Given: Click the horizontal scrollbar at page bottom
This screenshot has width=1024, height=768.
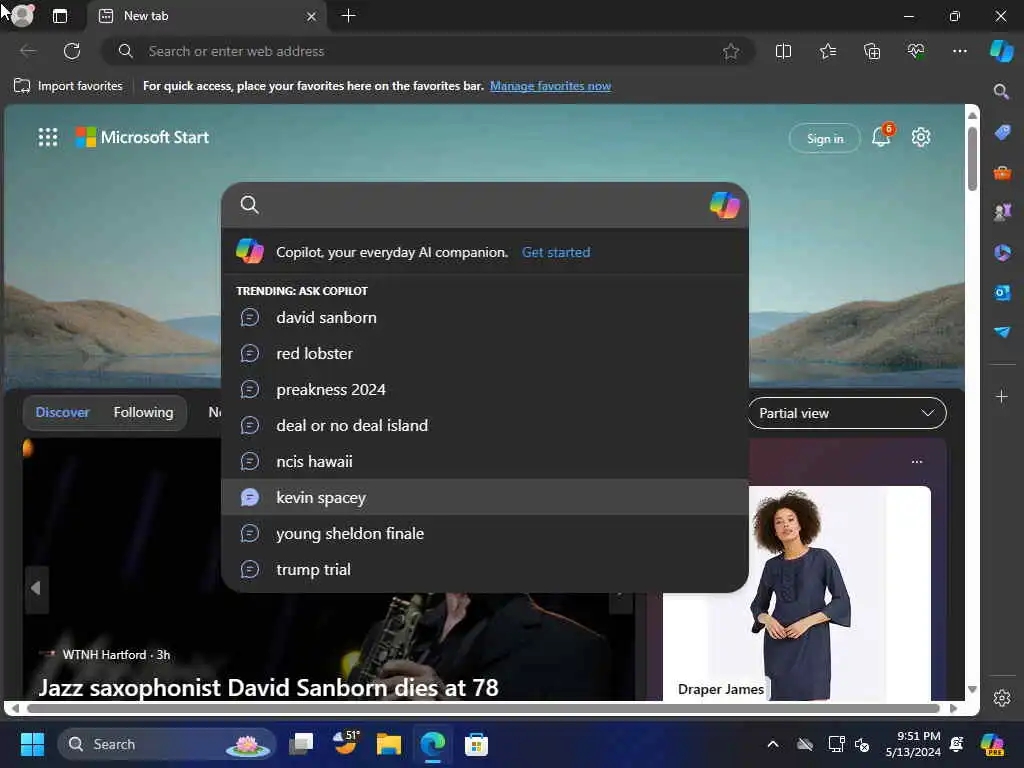Looking at the screenshot, I should (483, 708).
